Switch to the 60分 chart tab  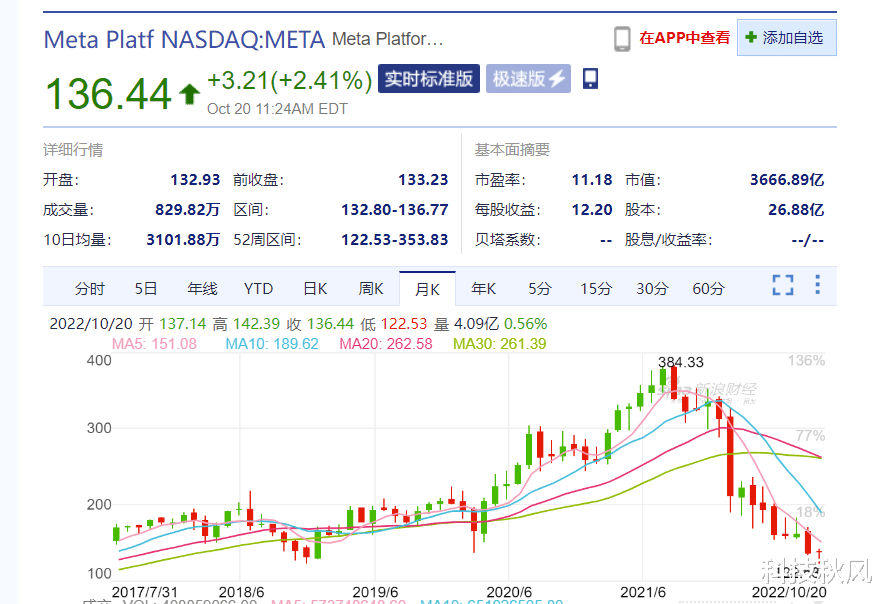coord(708,289)
